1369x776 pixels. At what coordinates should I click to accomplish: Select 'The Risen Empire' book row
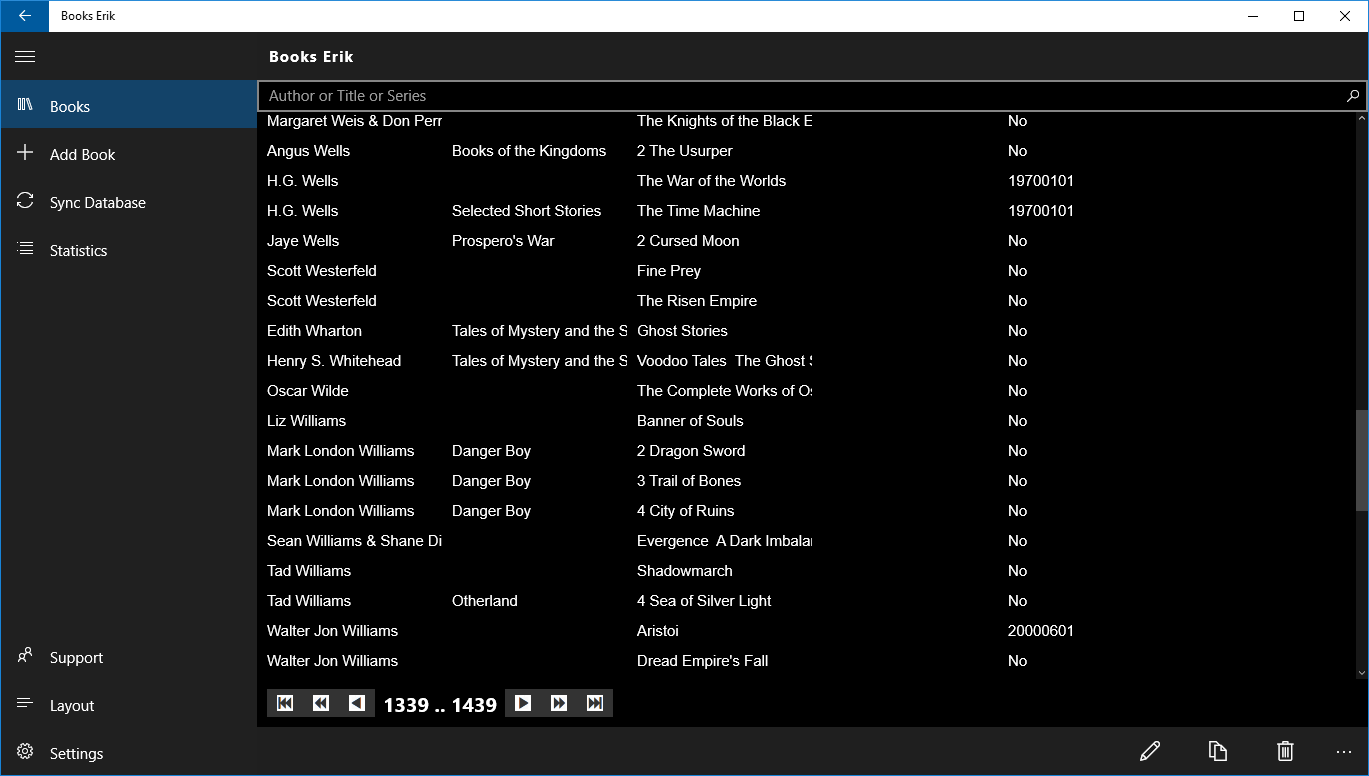click(806, 301)
